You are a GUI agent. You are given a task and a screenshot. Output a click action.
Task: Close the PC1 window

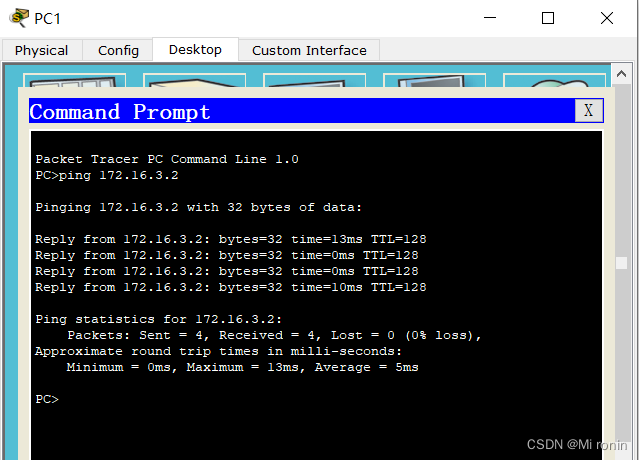607,18
